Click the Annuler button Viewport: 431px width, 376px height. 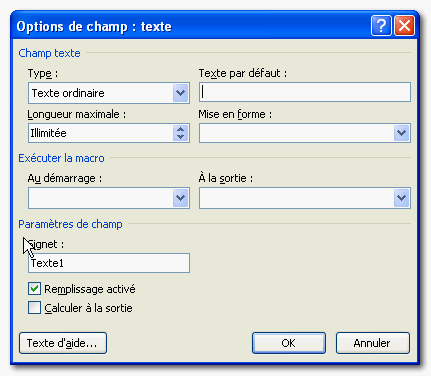coord(373,343)
